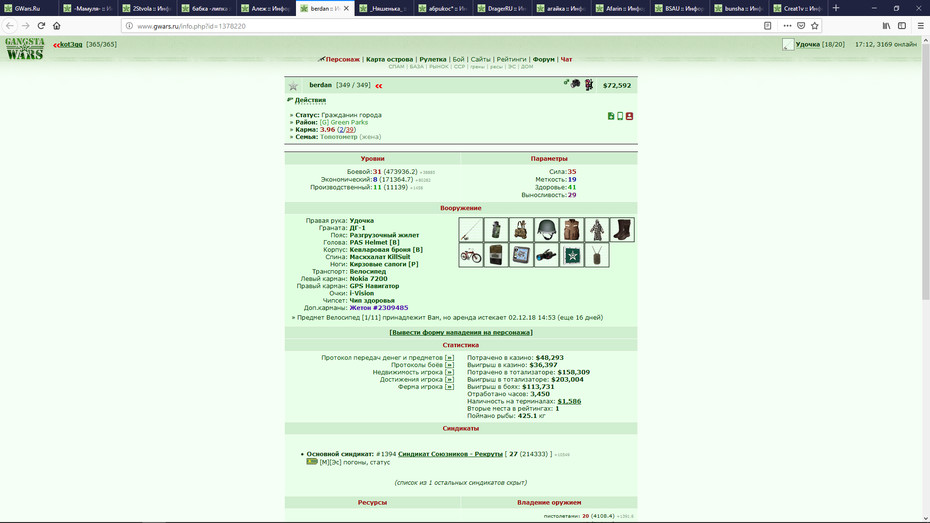Expand Недвижимость игрока arrow
Screen dimensions: 930x523
click(449, 372)
